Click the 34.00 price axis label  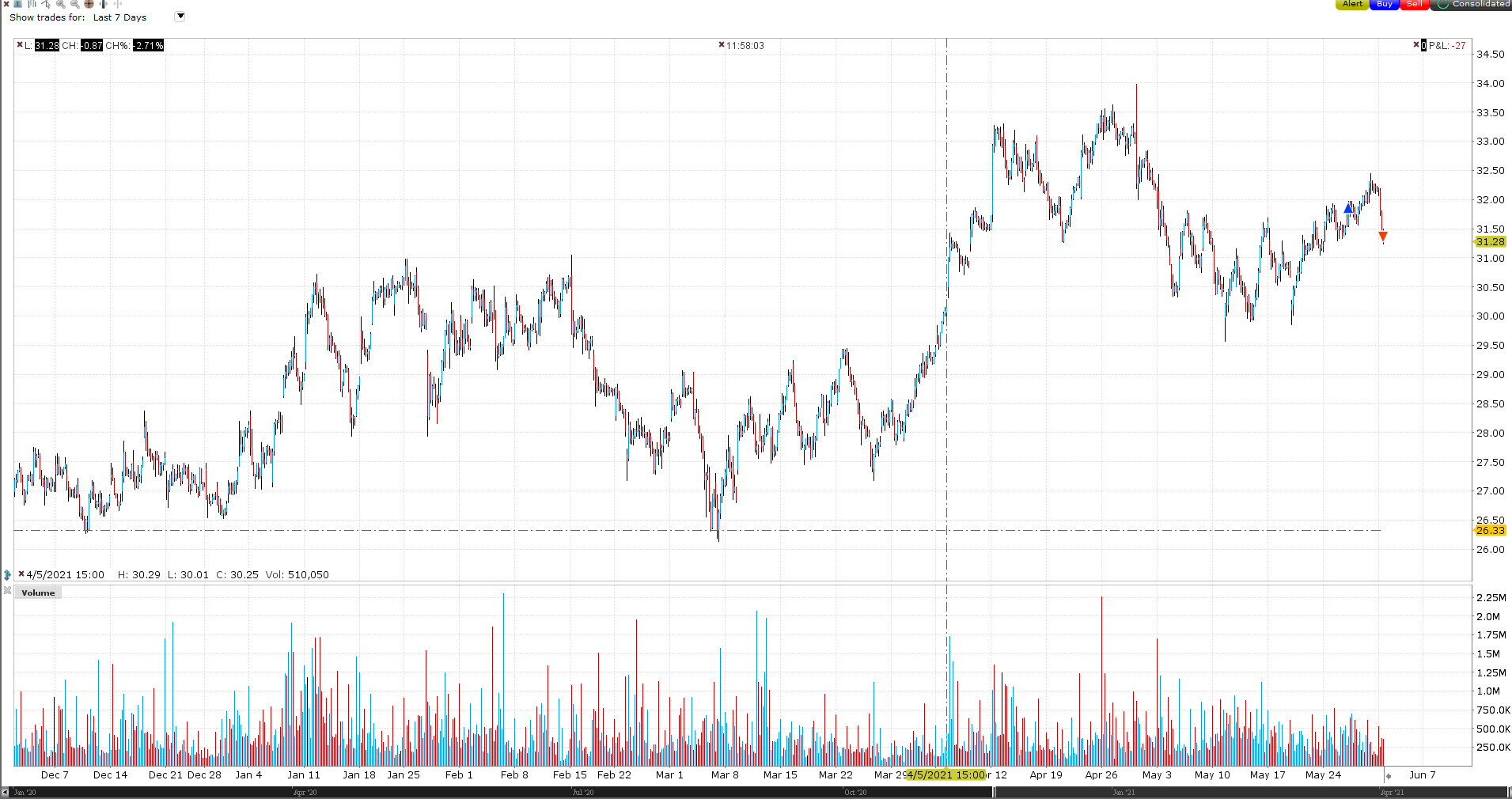point(1491,84)
